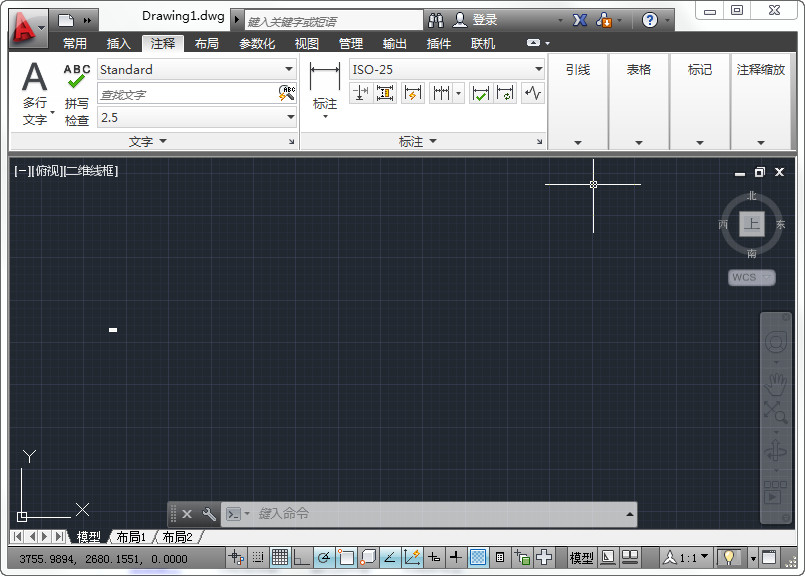Switch to the 插入 ribbon tab

119,44
